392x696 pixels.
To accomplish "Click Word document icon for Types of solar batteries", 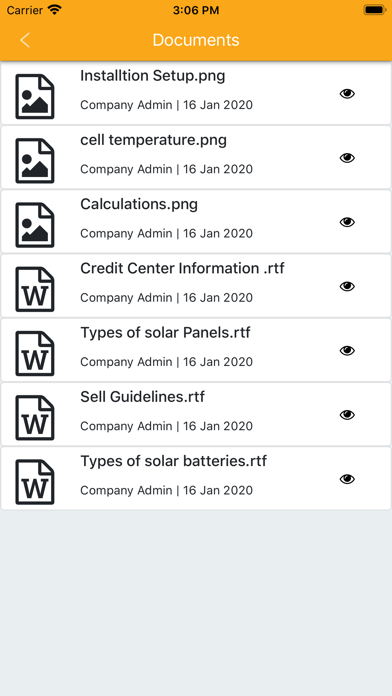I will (x=35, y=482).
